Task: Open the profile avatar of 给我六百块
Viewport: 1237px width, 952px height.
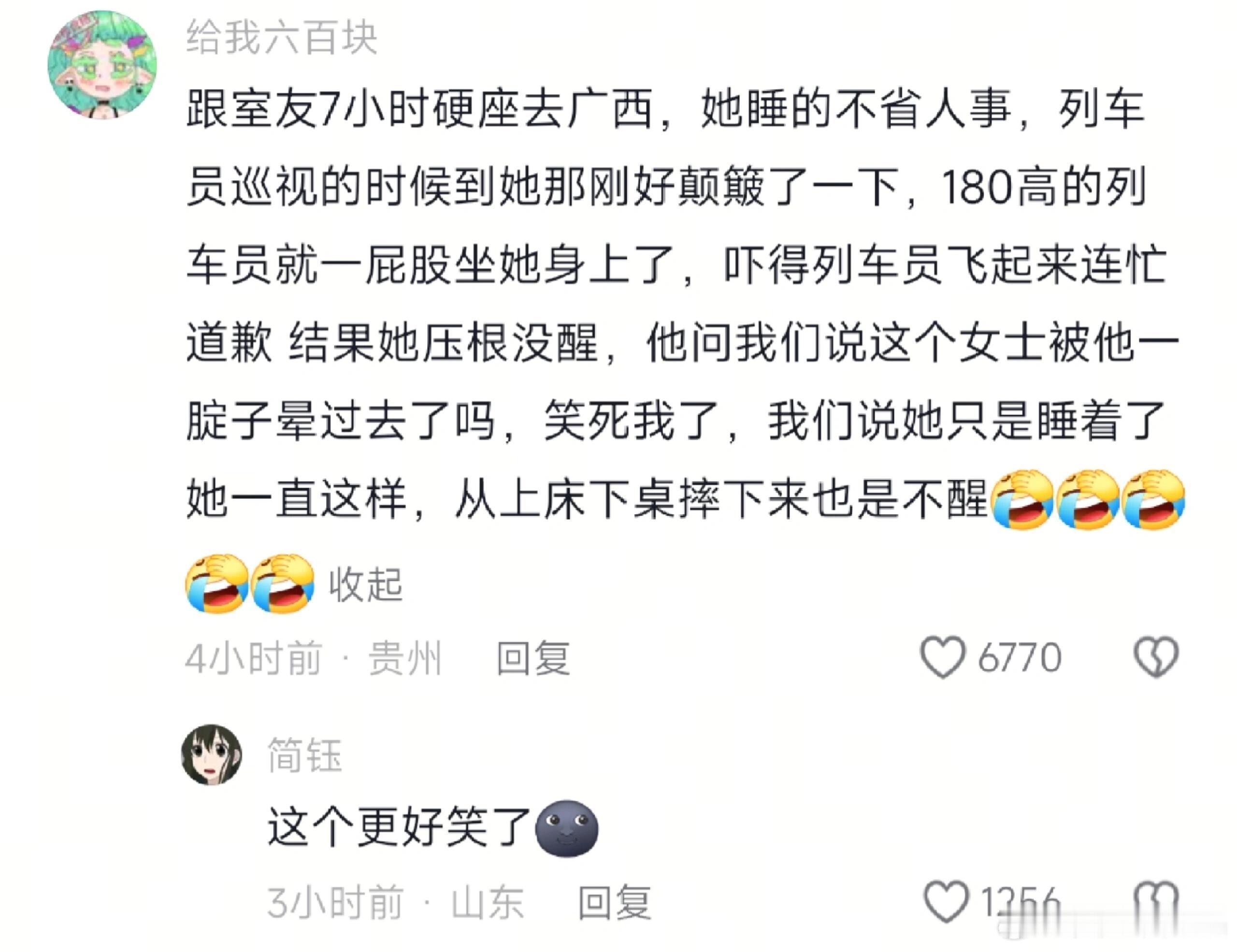Action: (x=102, y=65)
